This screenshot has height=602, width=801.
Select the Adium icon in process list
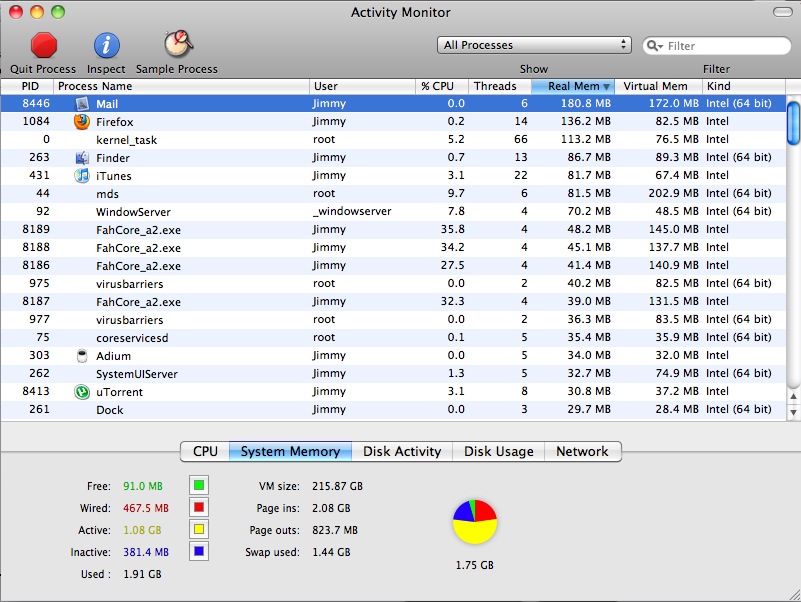pos(82,356)
